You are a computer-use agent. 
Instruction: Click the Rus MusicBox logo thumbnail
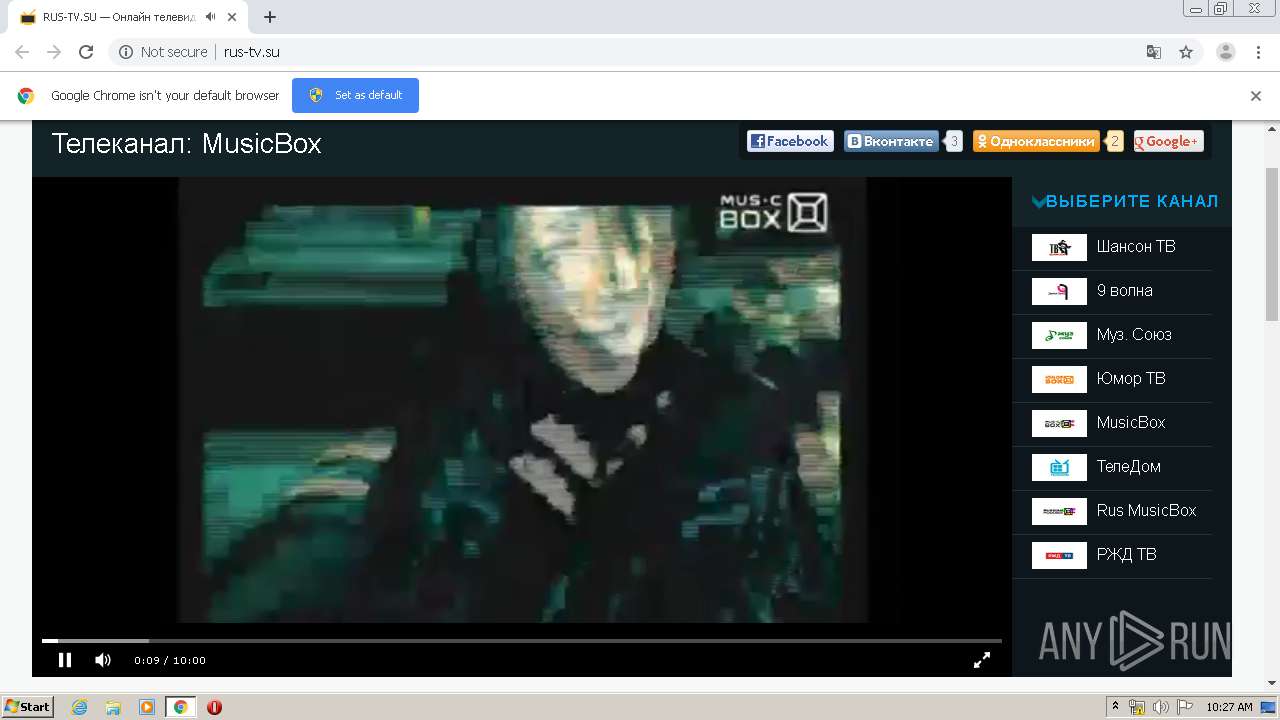(1059, 511)
